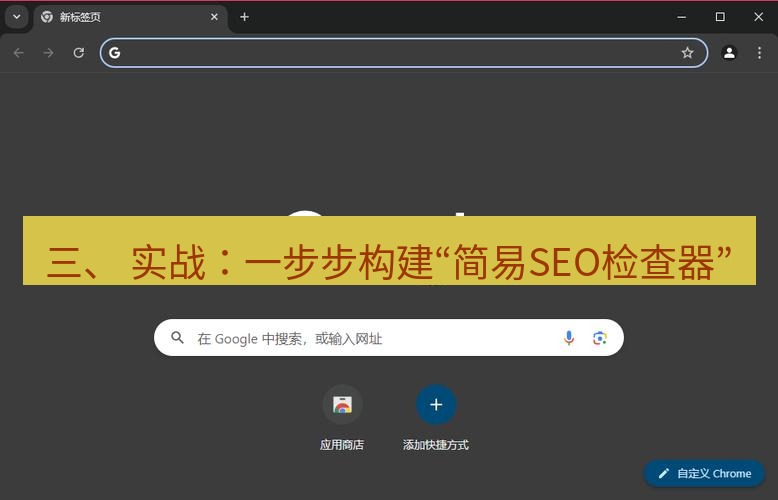Minimize the Chrome window

click(x=682, y=17)
